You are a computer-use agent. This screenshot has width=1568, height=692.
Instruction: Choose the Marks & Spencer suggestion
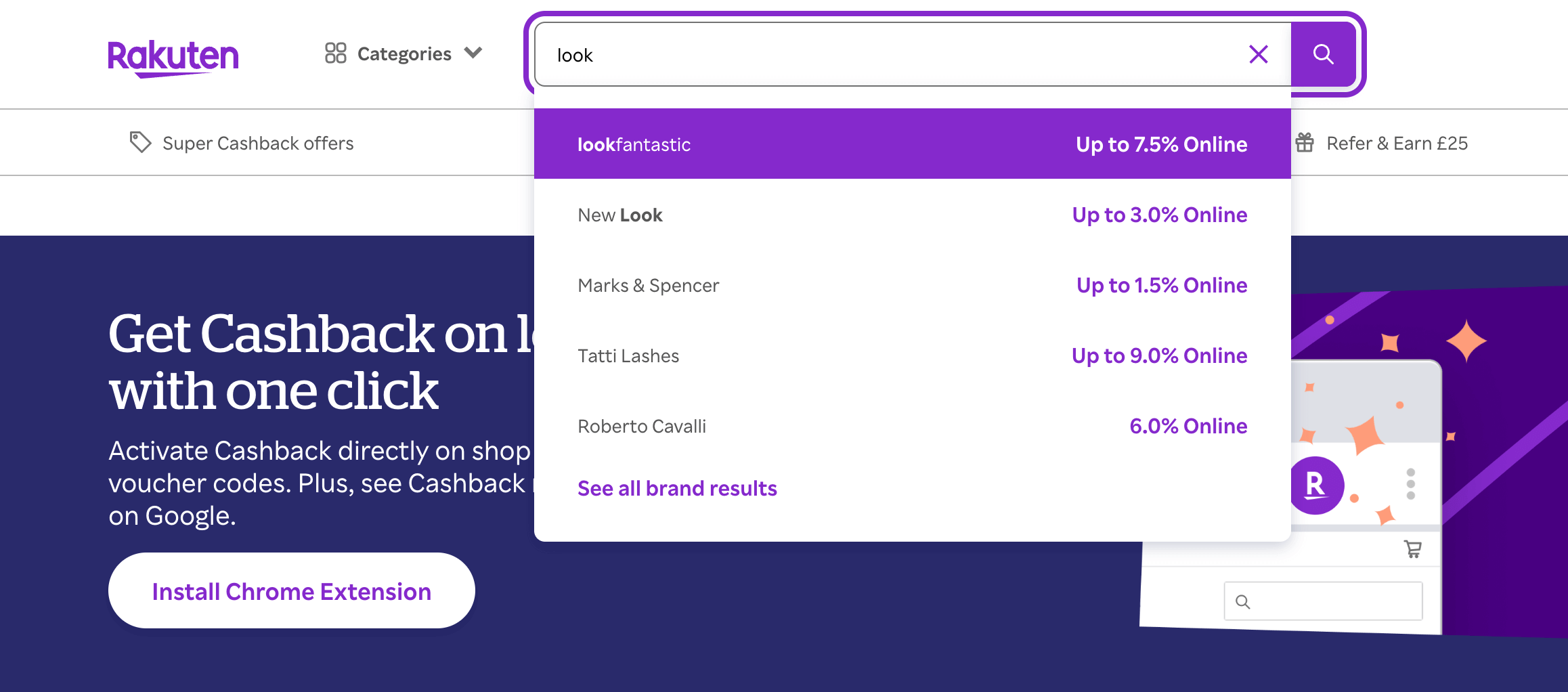point(913,285)
